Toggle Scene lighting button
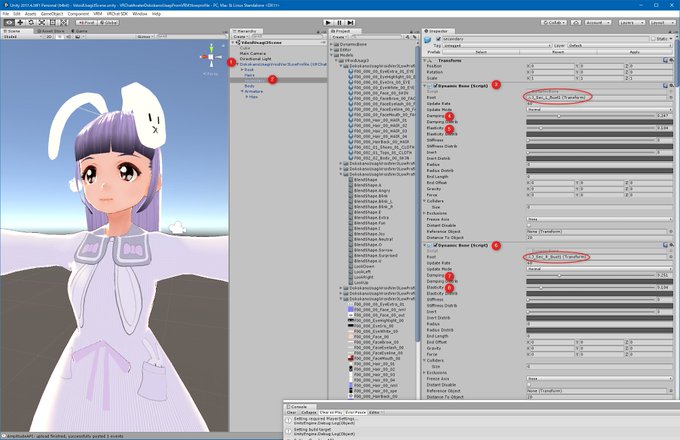 click(x=60, y=37)
